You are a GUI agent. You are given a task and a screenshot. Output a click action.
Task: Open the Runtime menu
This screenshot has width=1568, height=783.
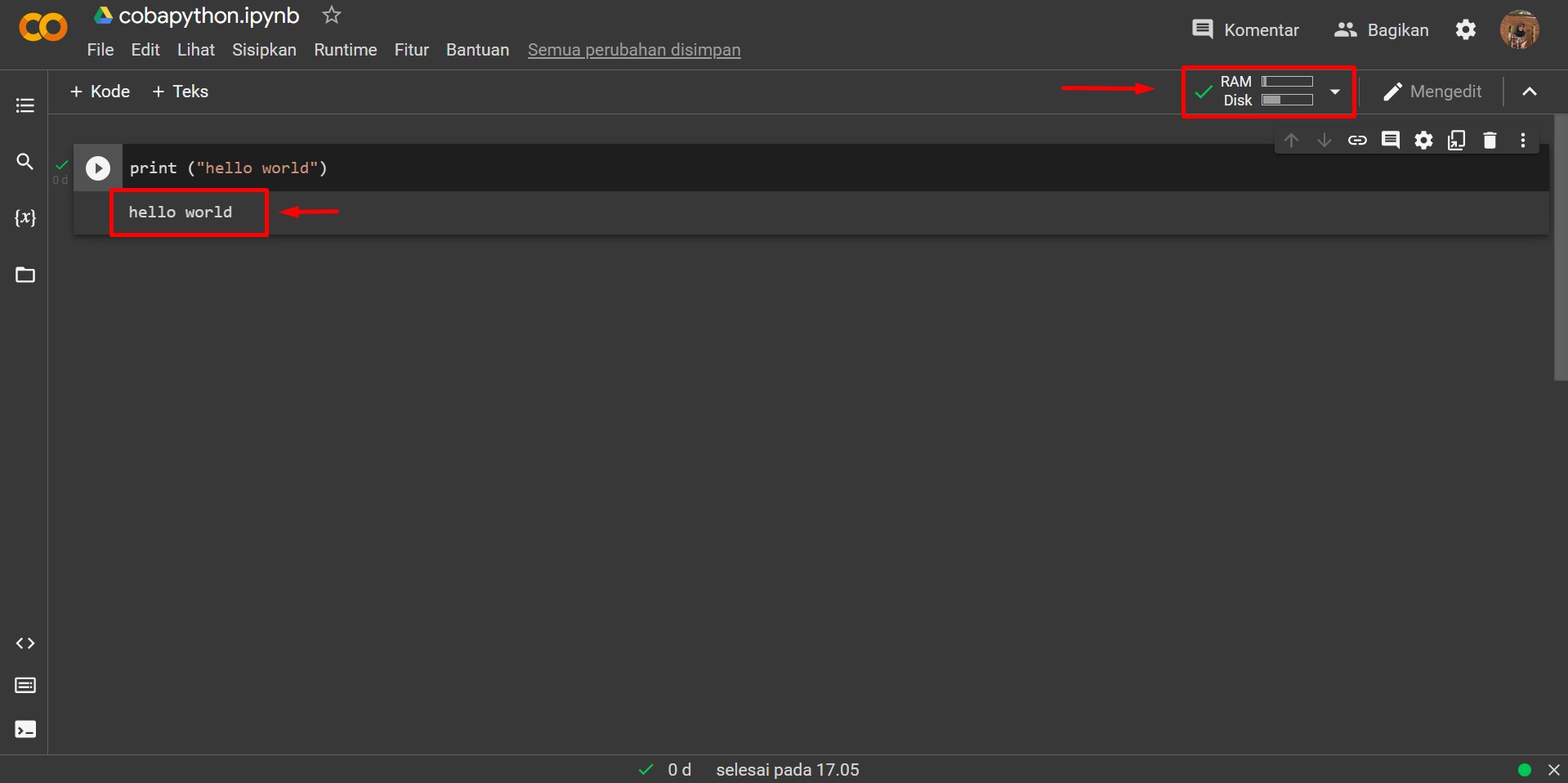click(345, 50)
